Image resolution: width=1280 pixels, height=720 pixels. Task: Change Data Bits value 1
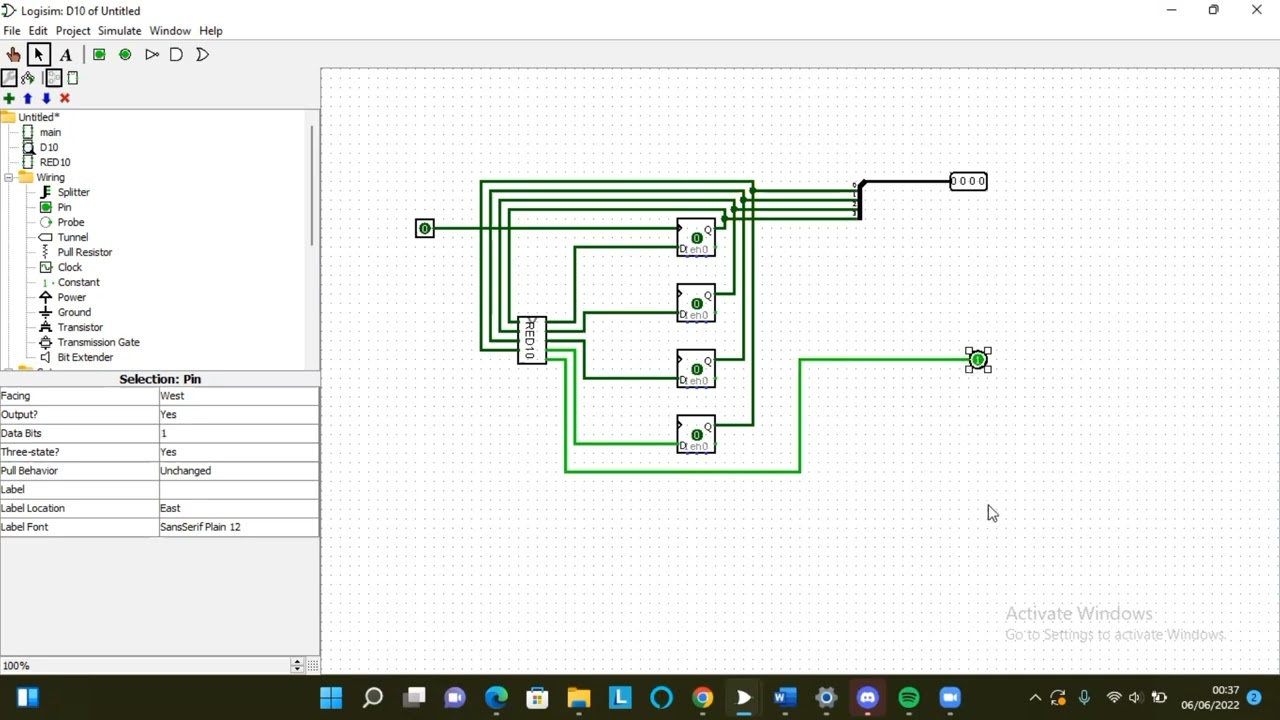coord(239,433)
